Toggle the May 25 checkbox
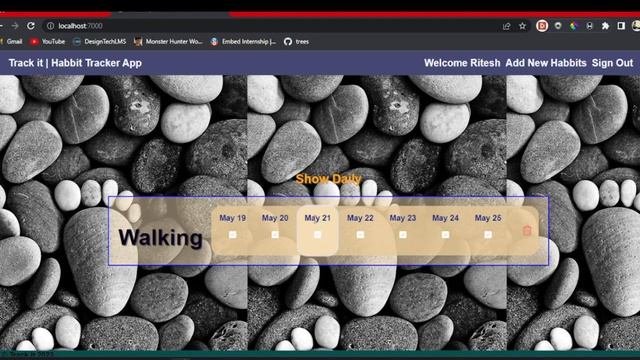The height and width of the screenshot is (360, 640). click(488, 235)
